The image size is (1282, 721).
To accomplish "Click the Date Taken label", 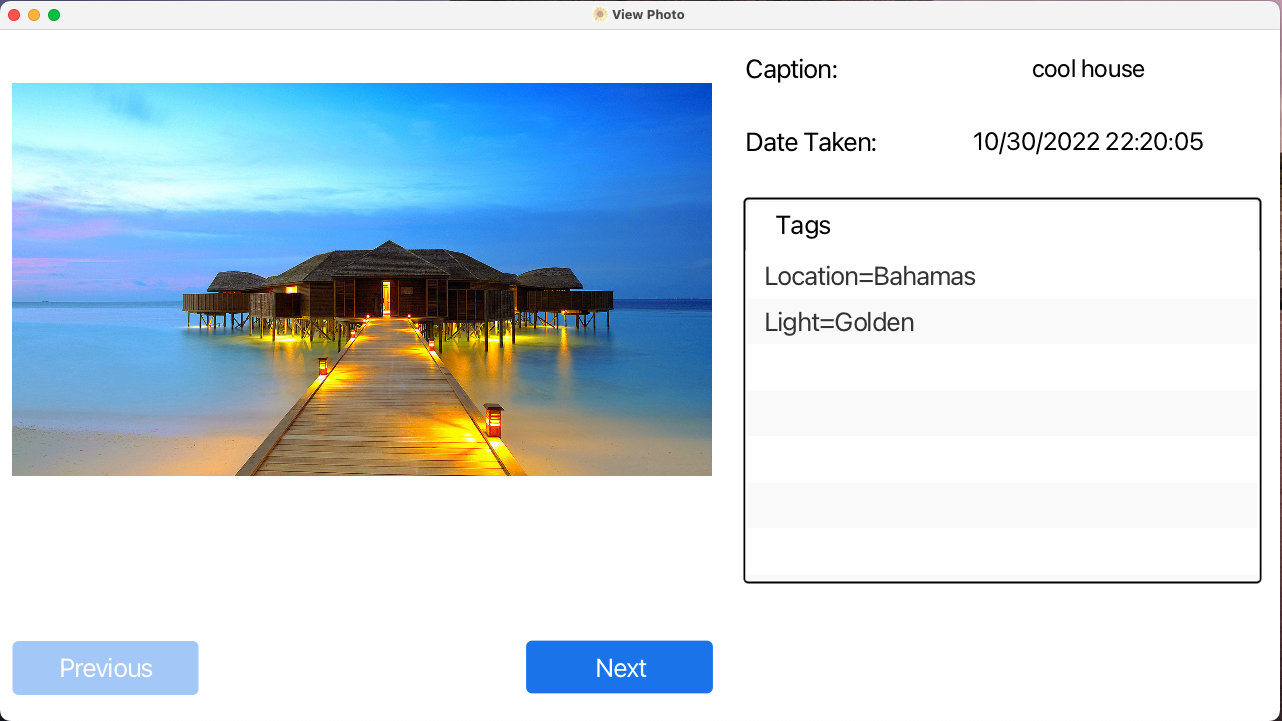I will tap(810, 142).
